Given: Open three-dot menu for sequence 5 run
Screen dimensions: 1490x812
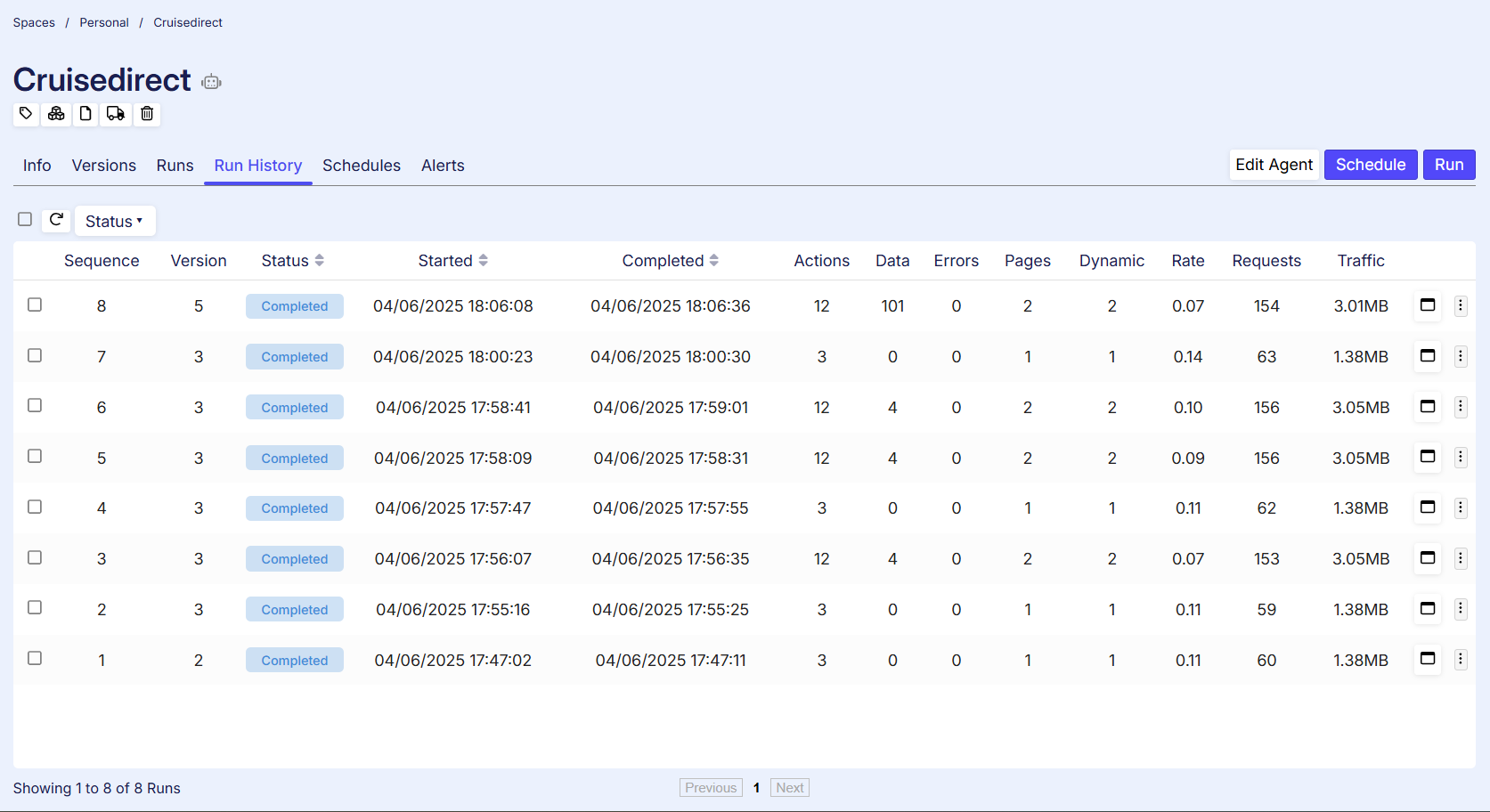Looking at the screenshot, I should [1460, 458].
